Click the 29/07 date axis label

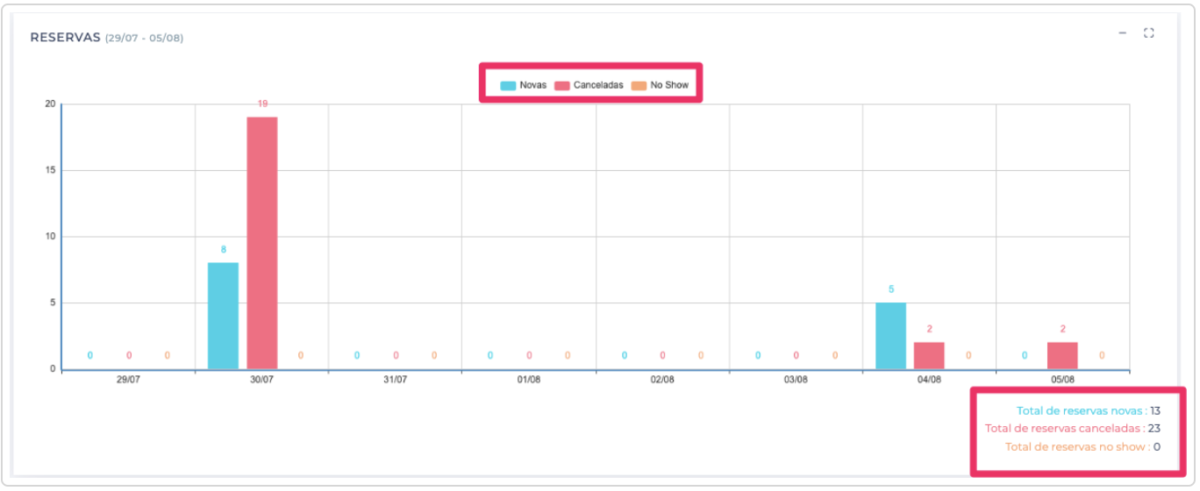point(128,380)
